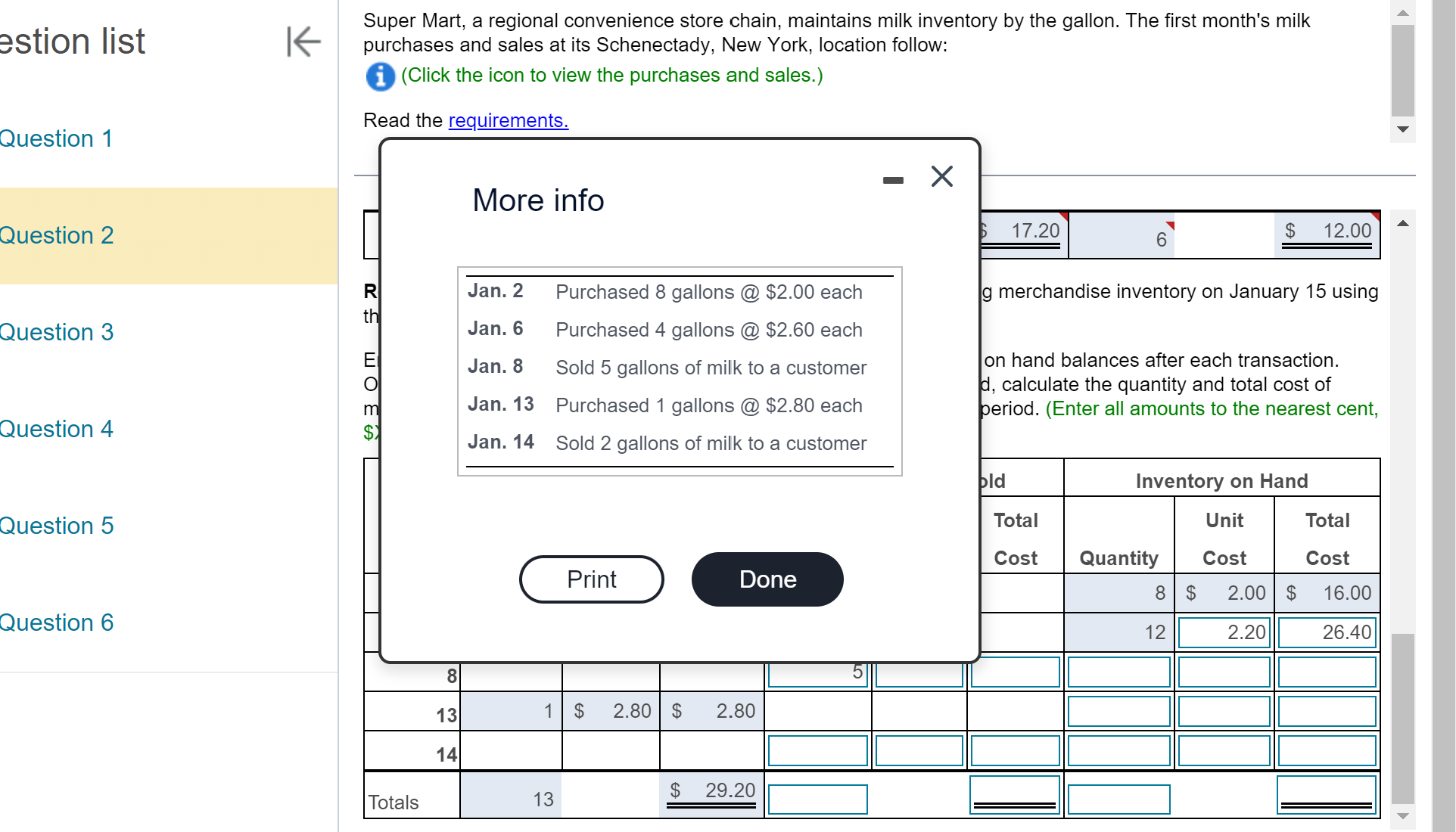Click the blue info icon to view purchases

(380, 76)
